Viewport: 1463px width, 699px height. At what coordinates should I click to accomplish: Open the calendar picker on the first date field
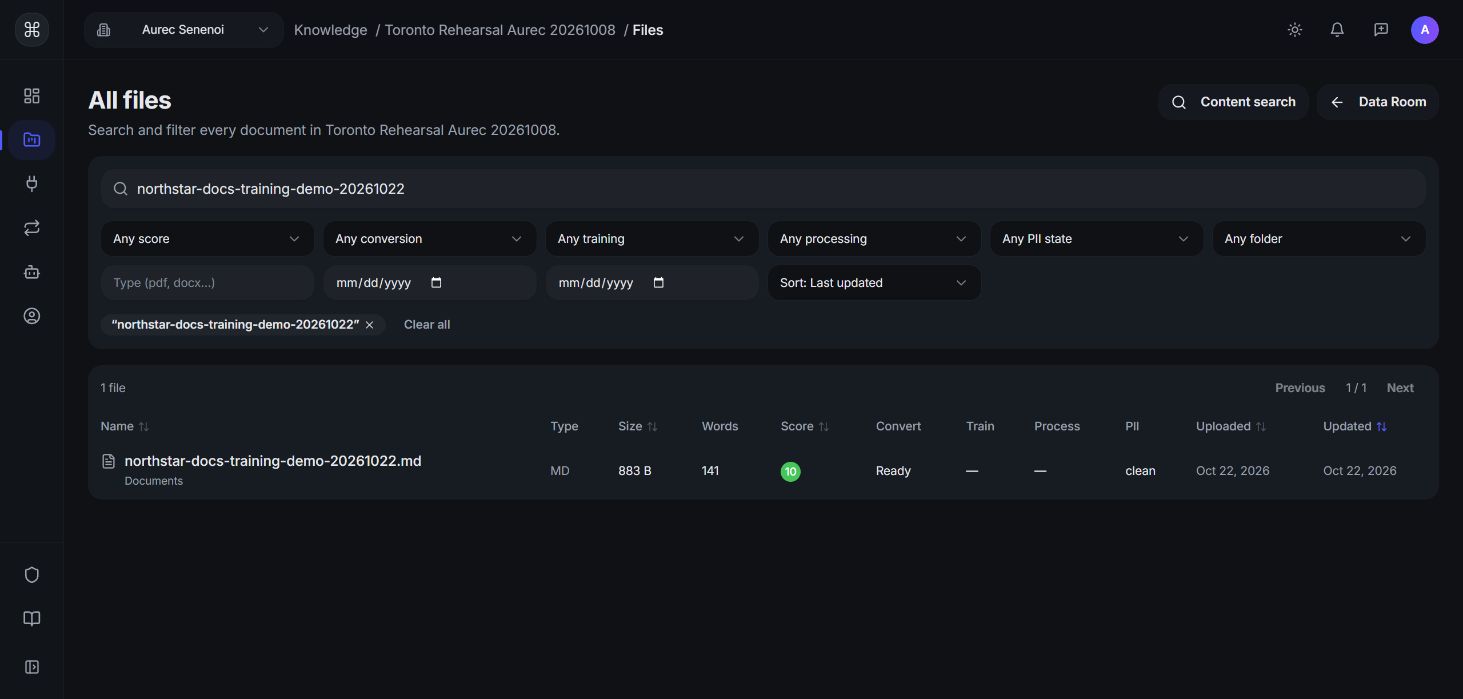pyautogui.click(x=436, y=283)
